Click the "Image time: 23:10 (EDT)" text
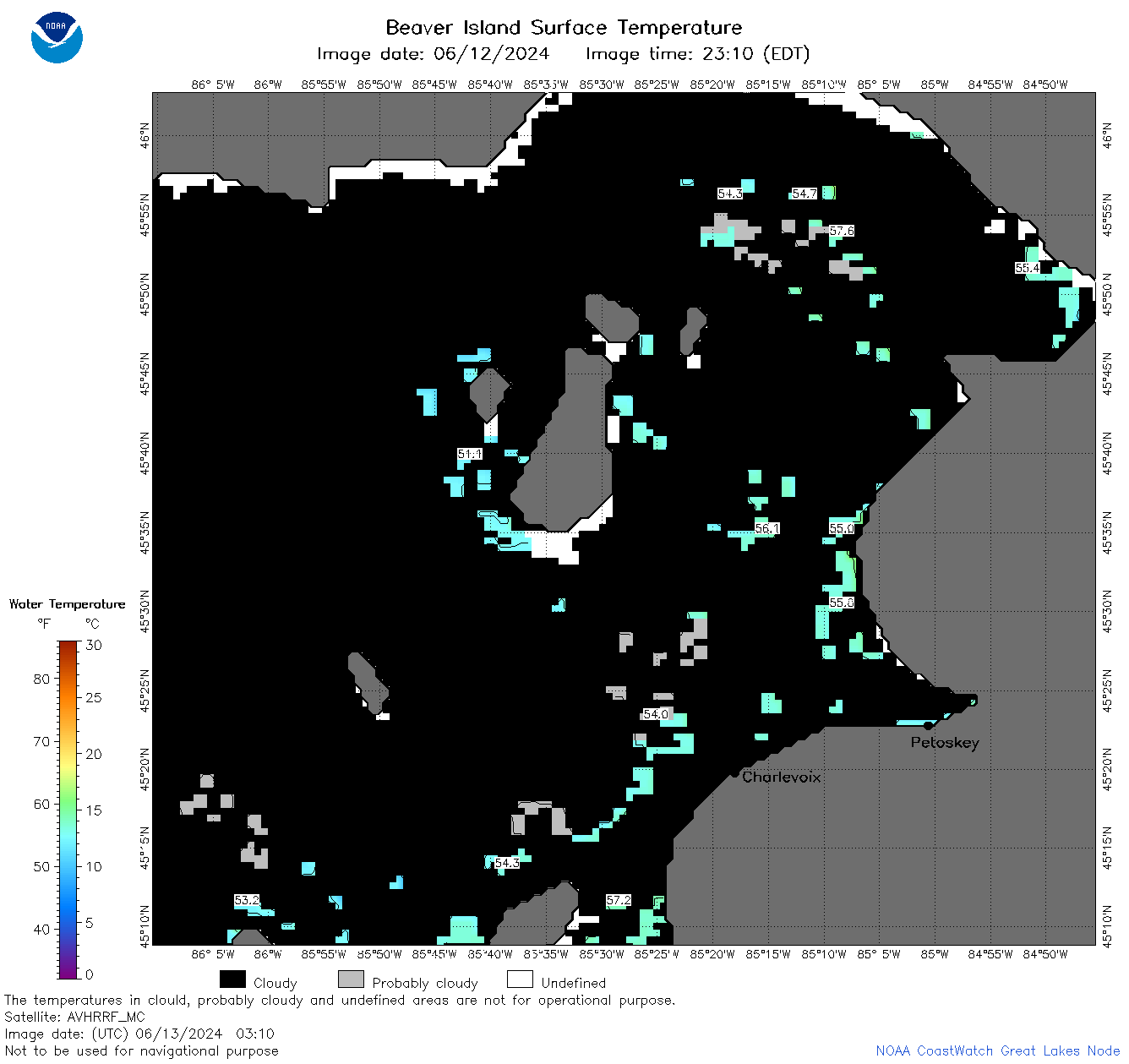 (697, 54)
